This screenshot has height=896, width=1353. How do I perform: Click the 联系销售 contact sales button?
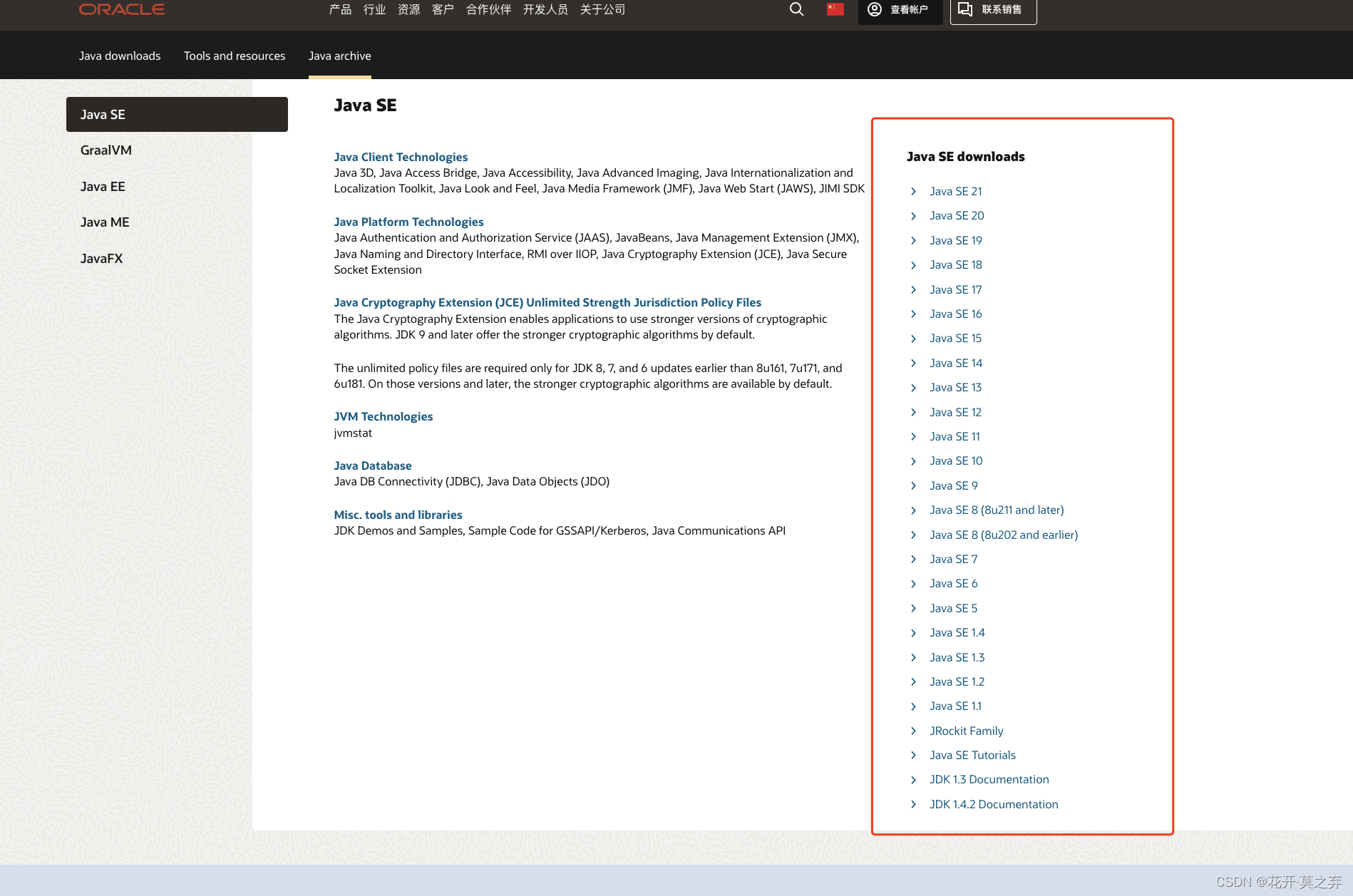[x=993, y=10]
